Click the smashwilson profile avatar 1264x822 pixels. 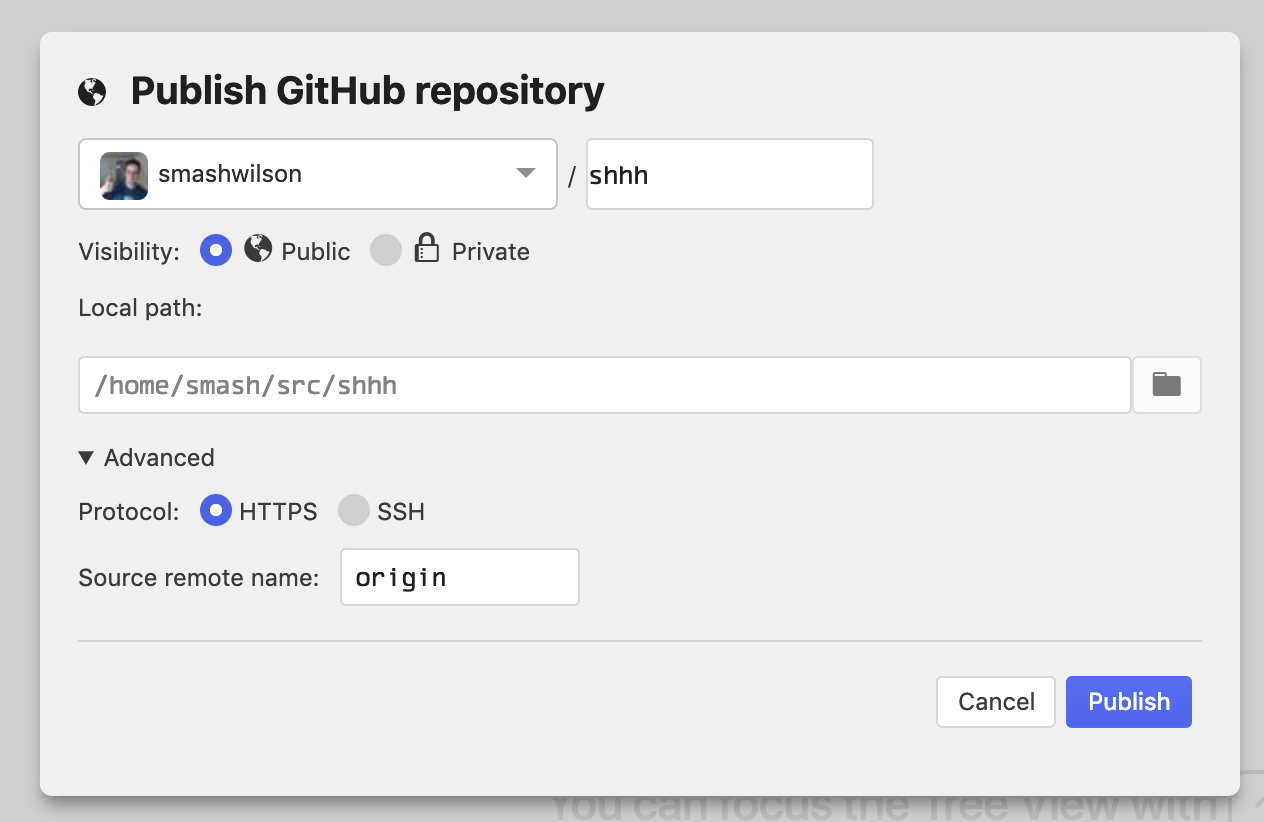(122, 173)
